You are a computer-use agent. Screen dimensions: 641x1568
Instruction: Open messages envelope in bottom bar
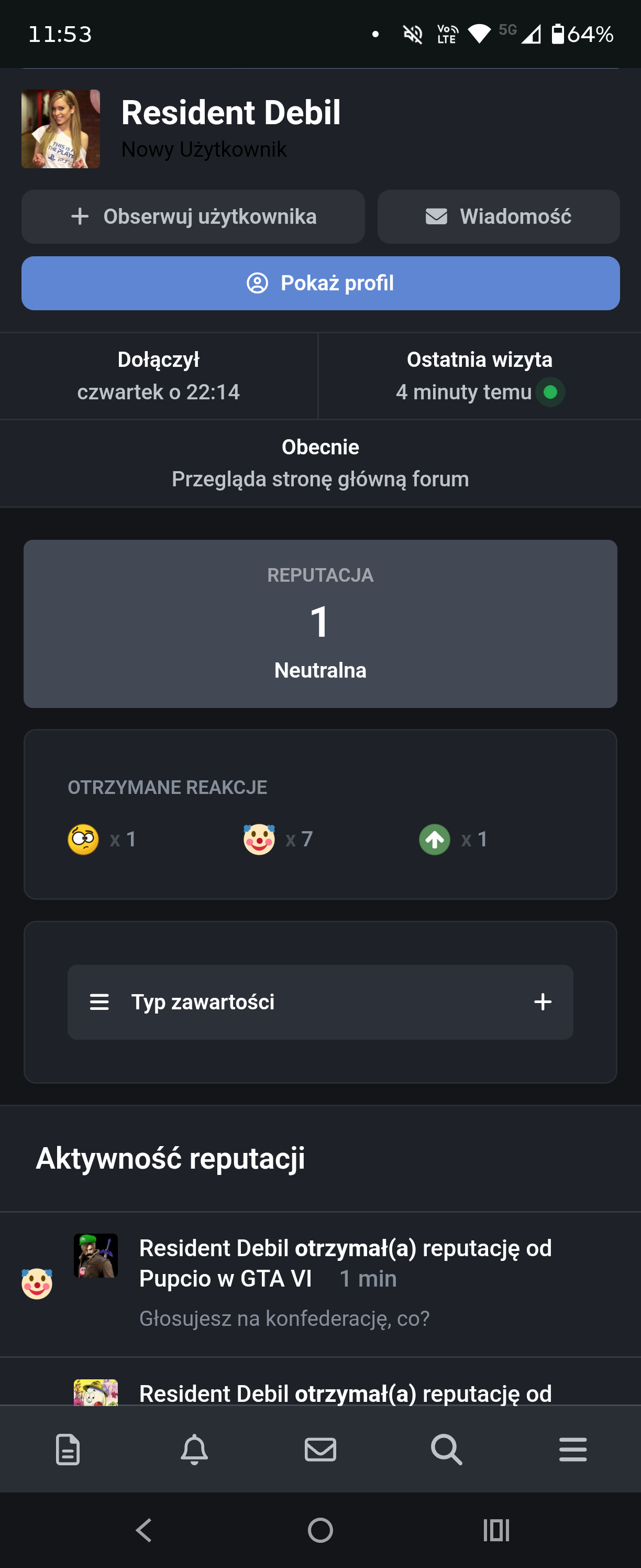pos(320,1450)
